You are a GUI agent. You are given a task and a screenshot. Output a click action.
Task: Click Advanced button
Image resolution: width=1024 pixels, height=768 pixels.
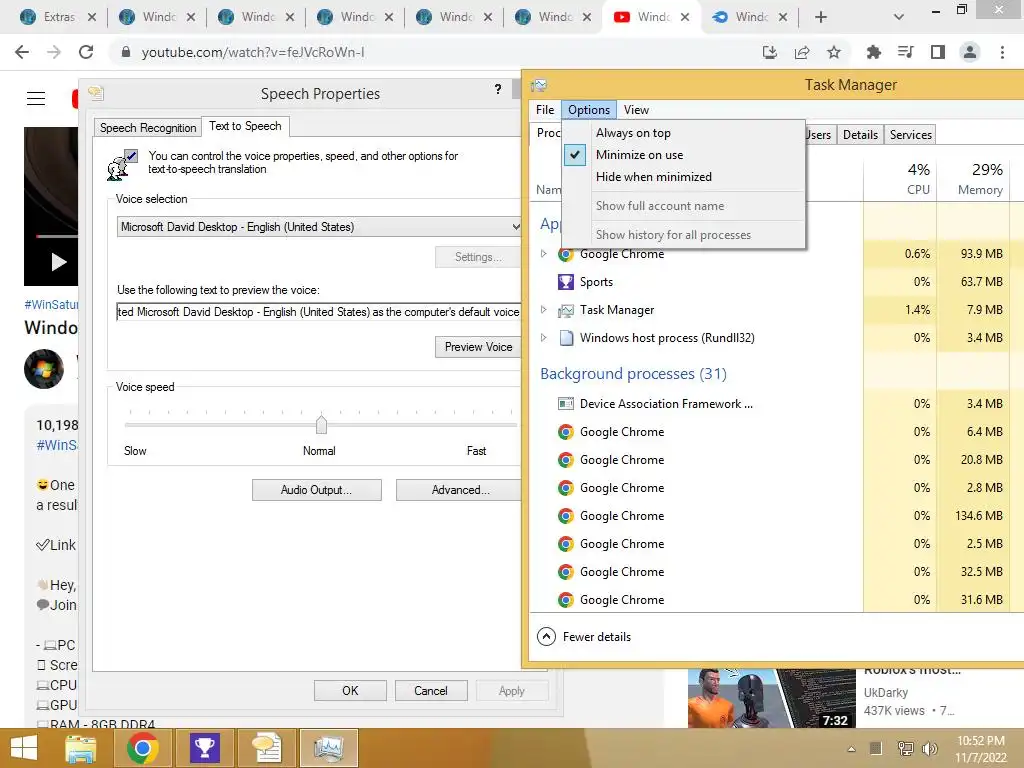coord(460,490)
